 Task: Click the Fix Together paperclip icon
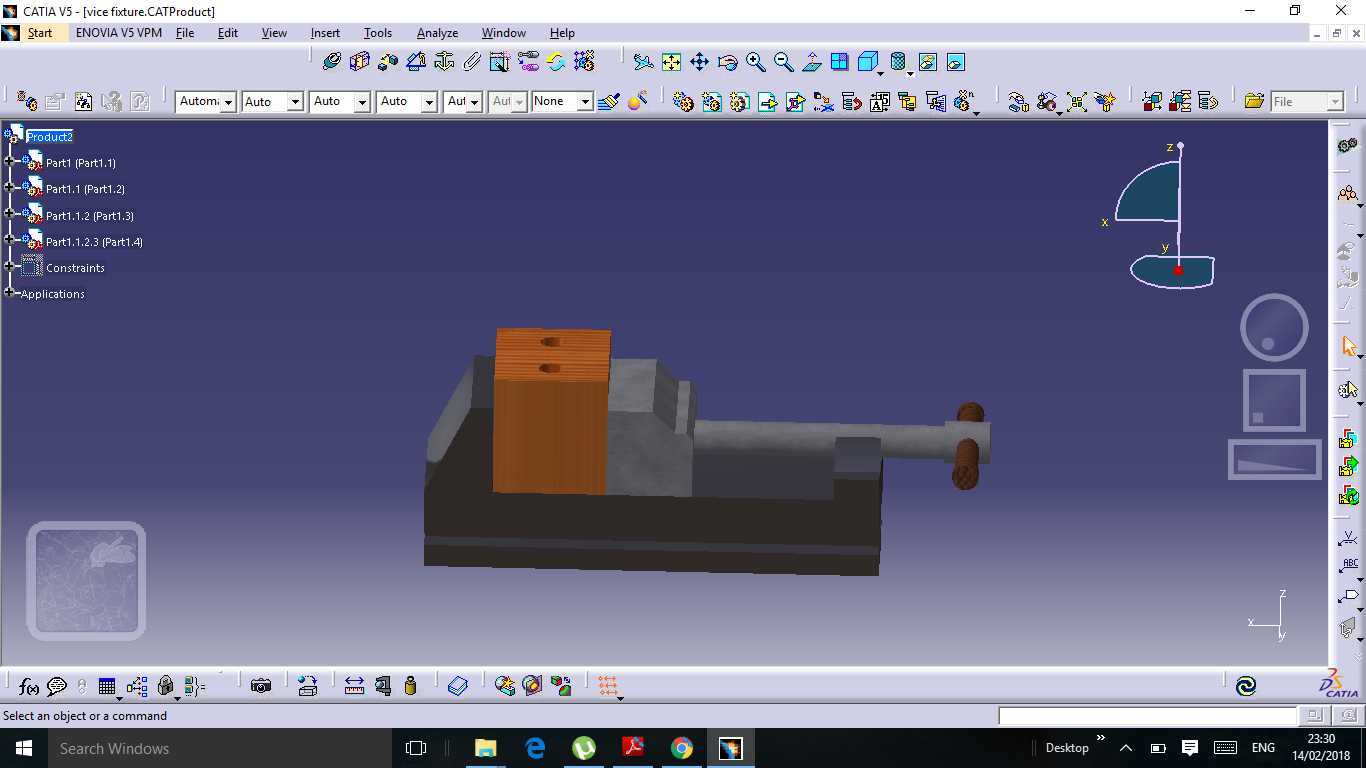pos(472,62)
